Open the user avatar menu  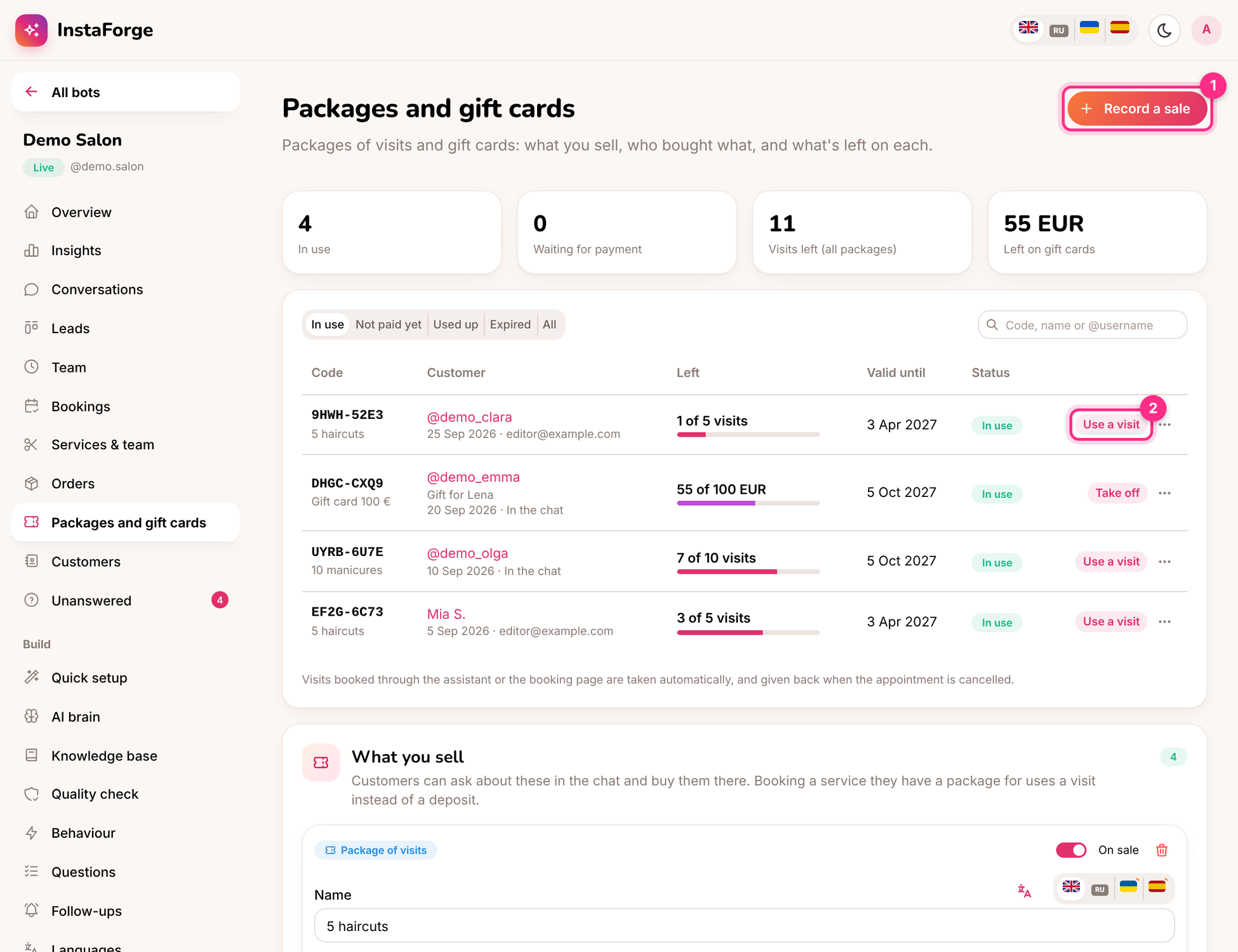1206,30
